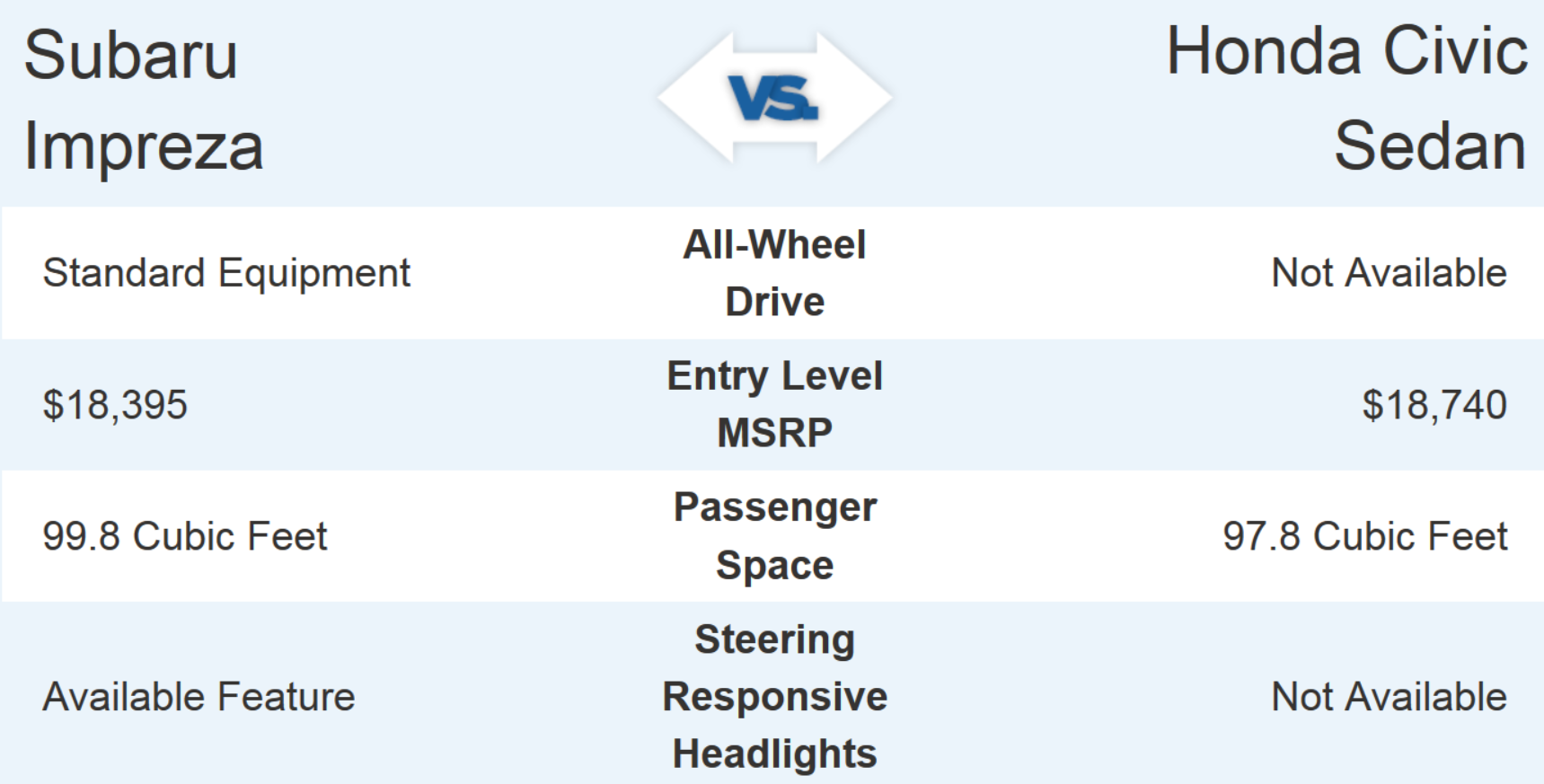Select the Standard Equipment cell
Screen dimensions: 1544x784
[x=226, y=273]
